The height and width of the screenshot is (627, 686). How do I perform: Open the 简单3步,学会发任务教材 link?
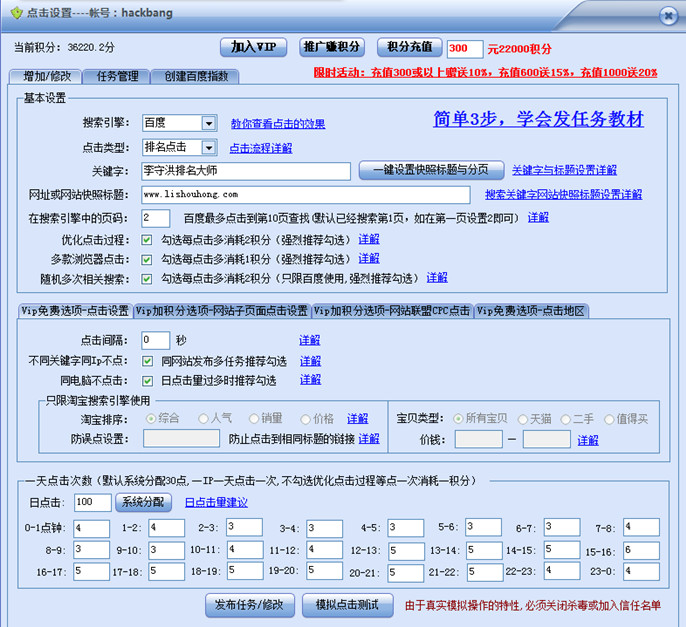click(x=538, y=120)
